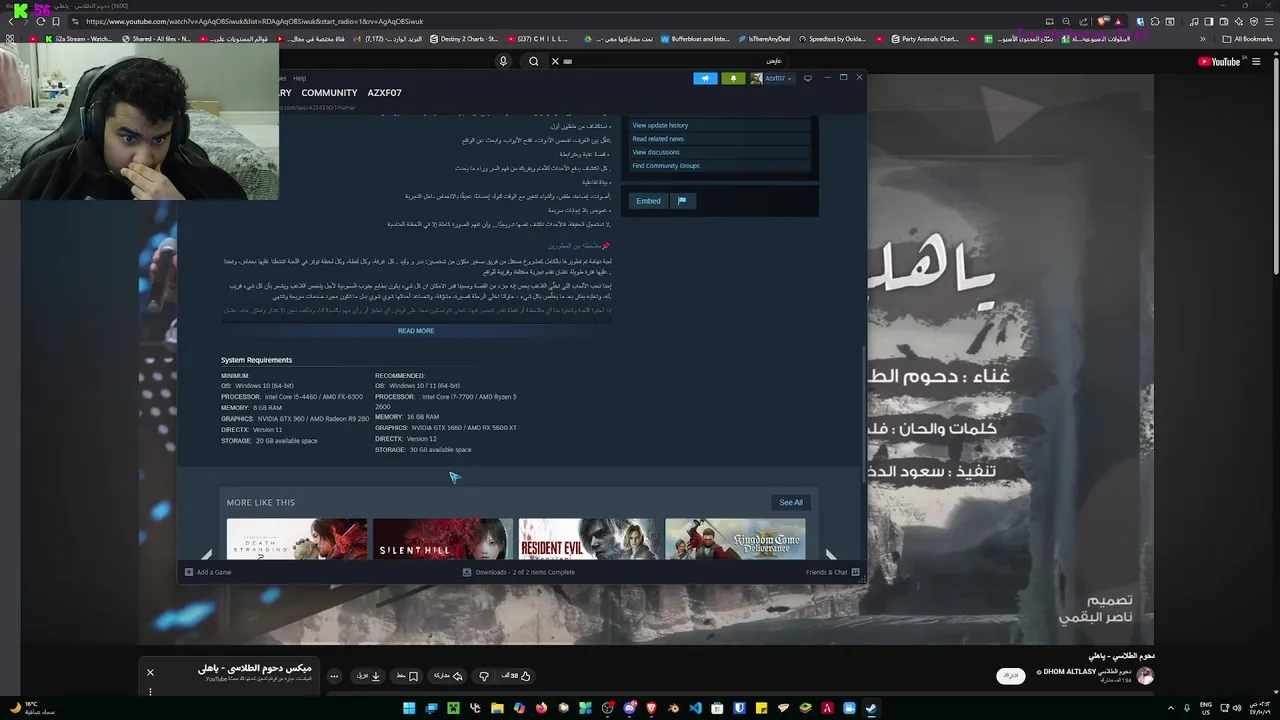Click the Embed button
This screenshot has width=1280, height=720.
648,201
